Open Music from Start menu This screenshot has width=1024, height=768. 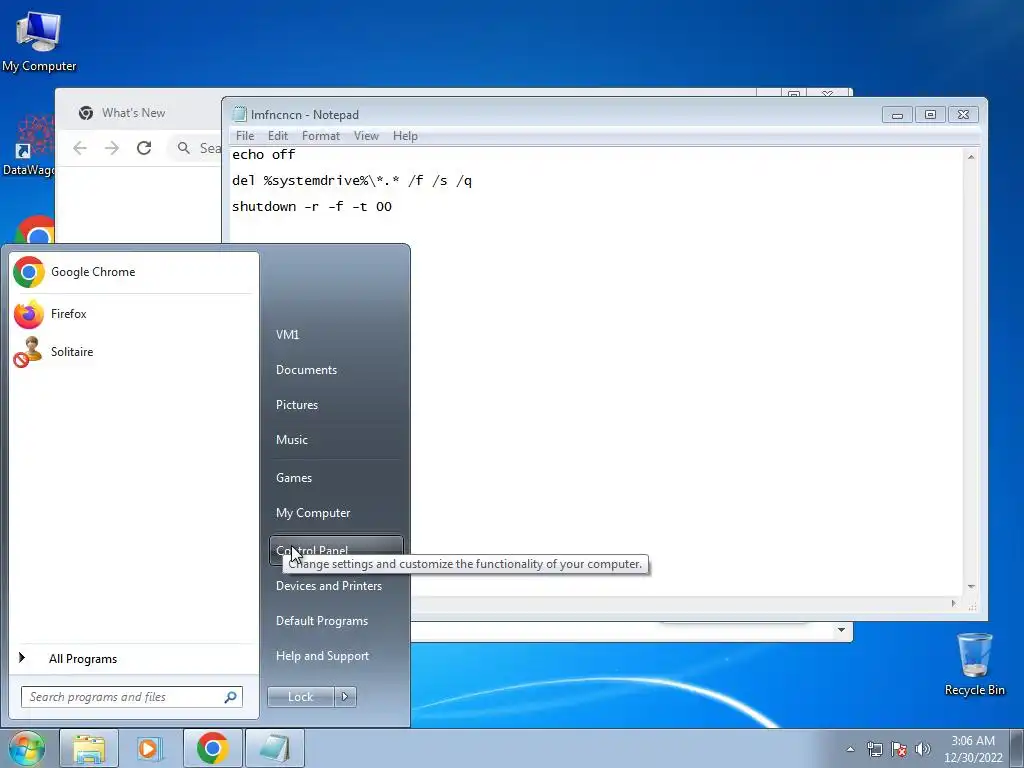tap(336, 440)
